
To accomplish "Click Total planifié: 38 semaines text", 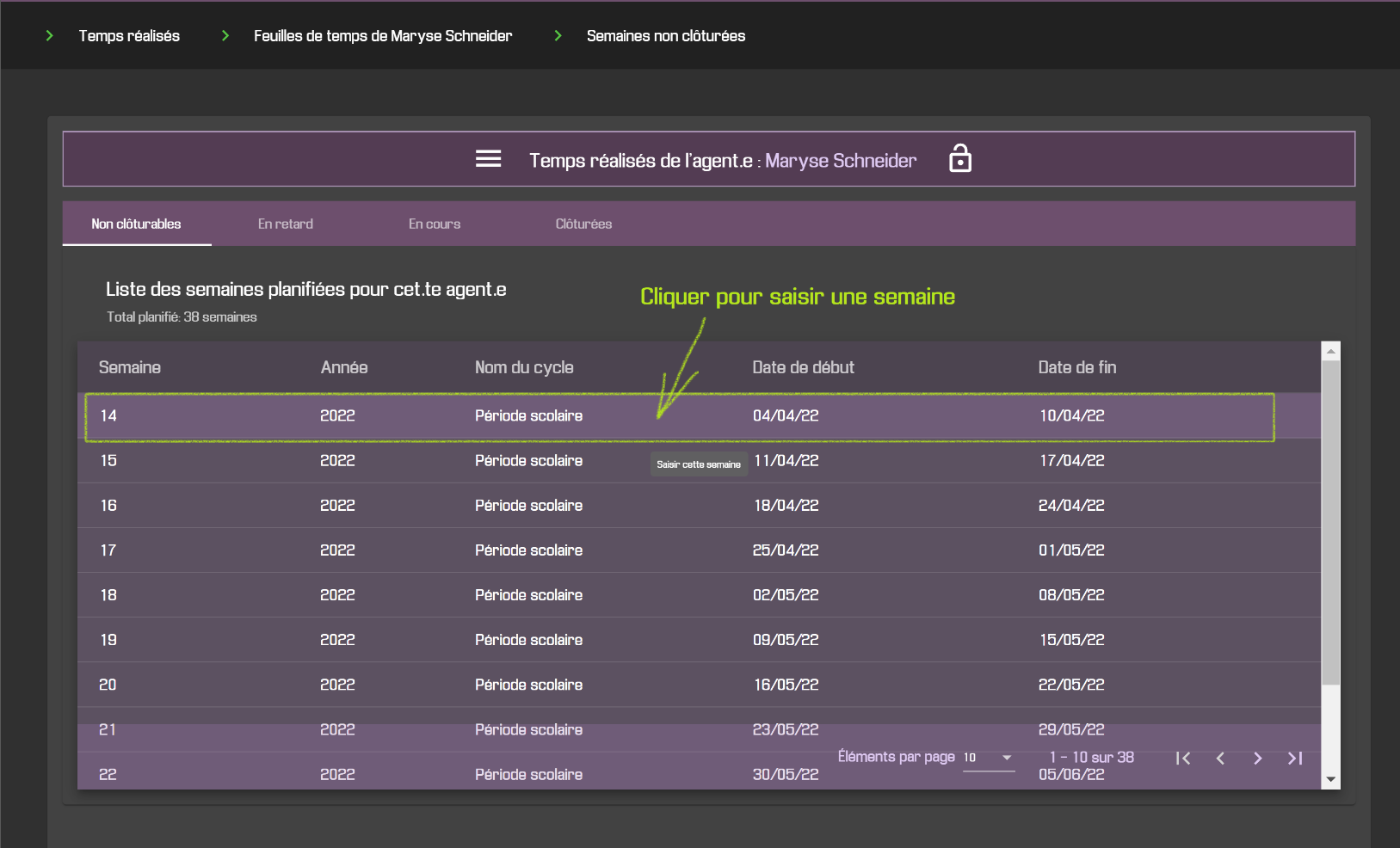I will (x=182, y=316).
